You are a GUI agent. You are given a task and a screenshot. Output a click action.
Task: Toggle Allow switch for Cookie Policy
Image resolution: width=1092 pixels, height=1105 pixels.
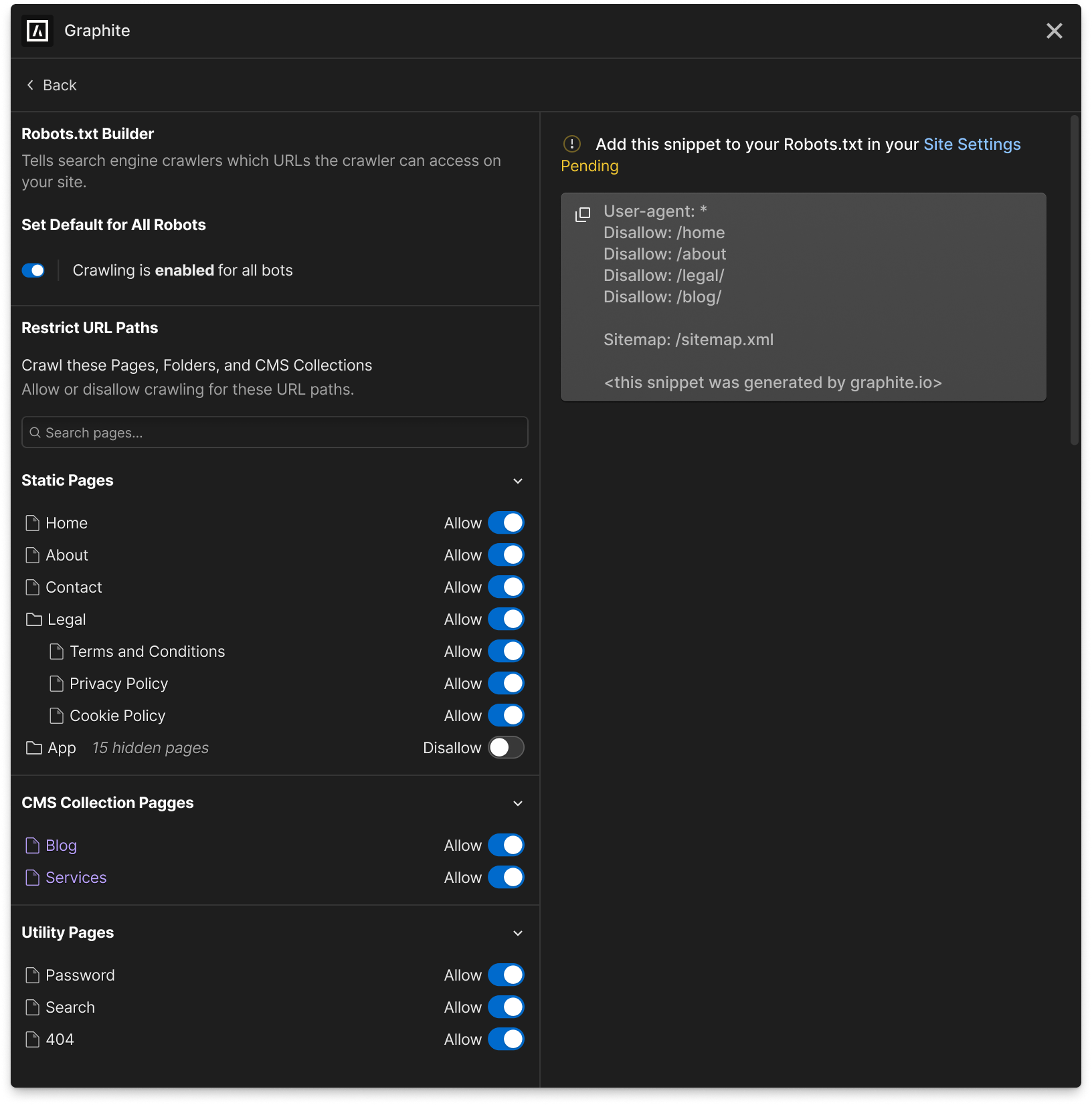[506, 716]
